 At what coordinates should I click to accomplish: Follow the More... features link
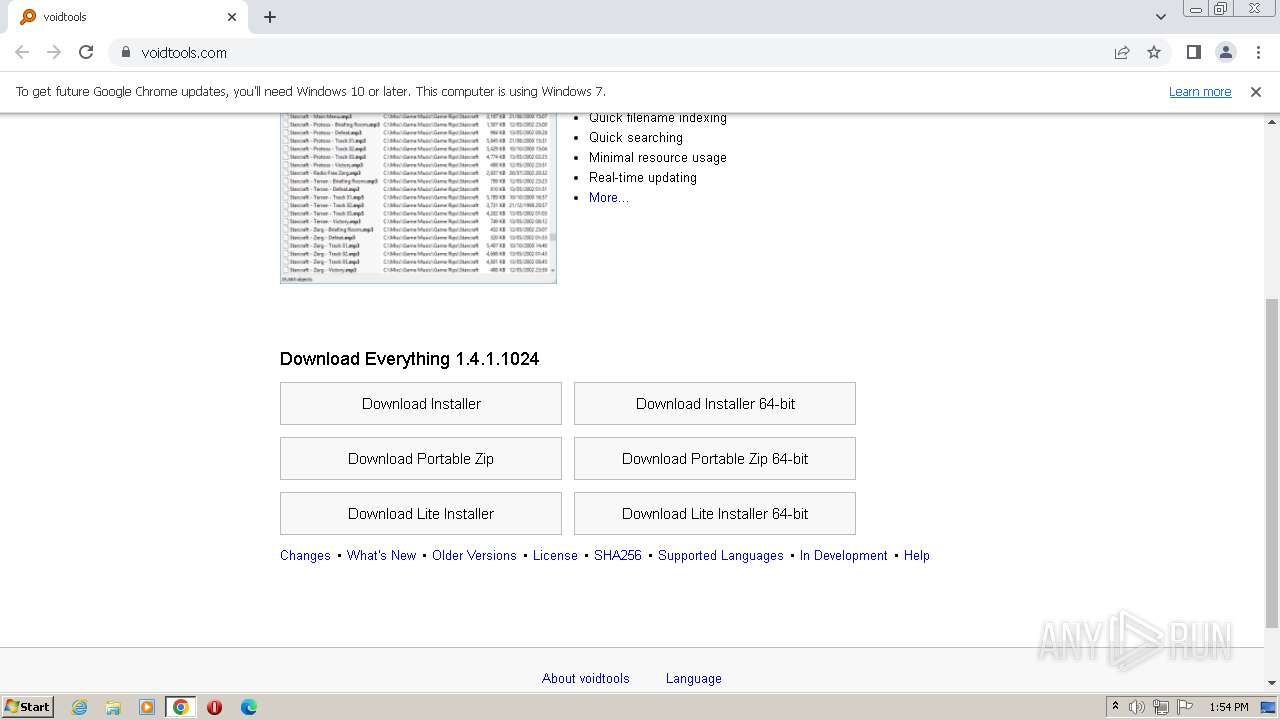tap(609, 197)
